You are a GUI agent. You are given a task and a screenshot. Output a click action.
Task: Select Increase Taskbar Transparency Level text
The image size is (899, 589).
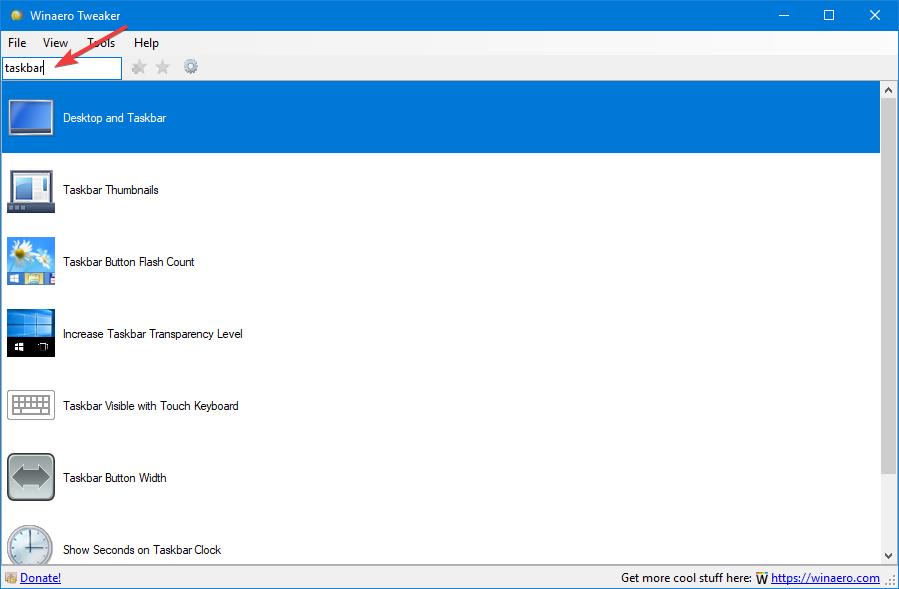coord(153,334)
